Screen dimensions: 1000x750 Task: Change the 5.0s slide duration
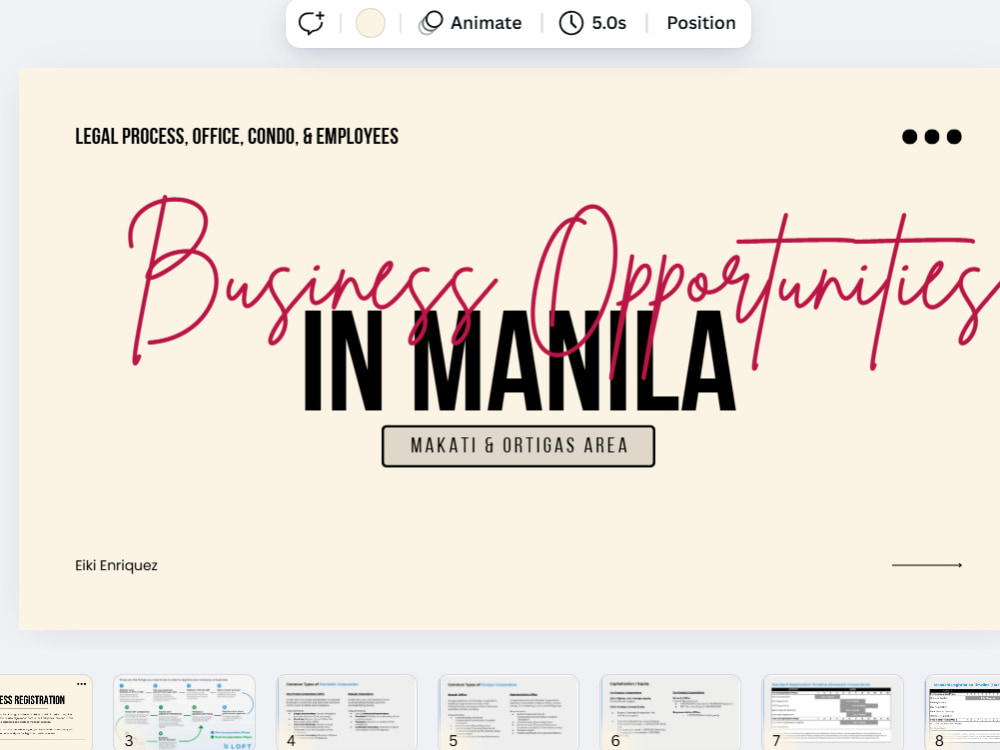pyautogui.click(x=593, y=23)
